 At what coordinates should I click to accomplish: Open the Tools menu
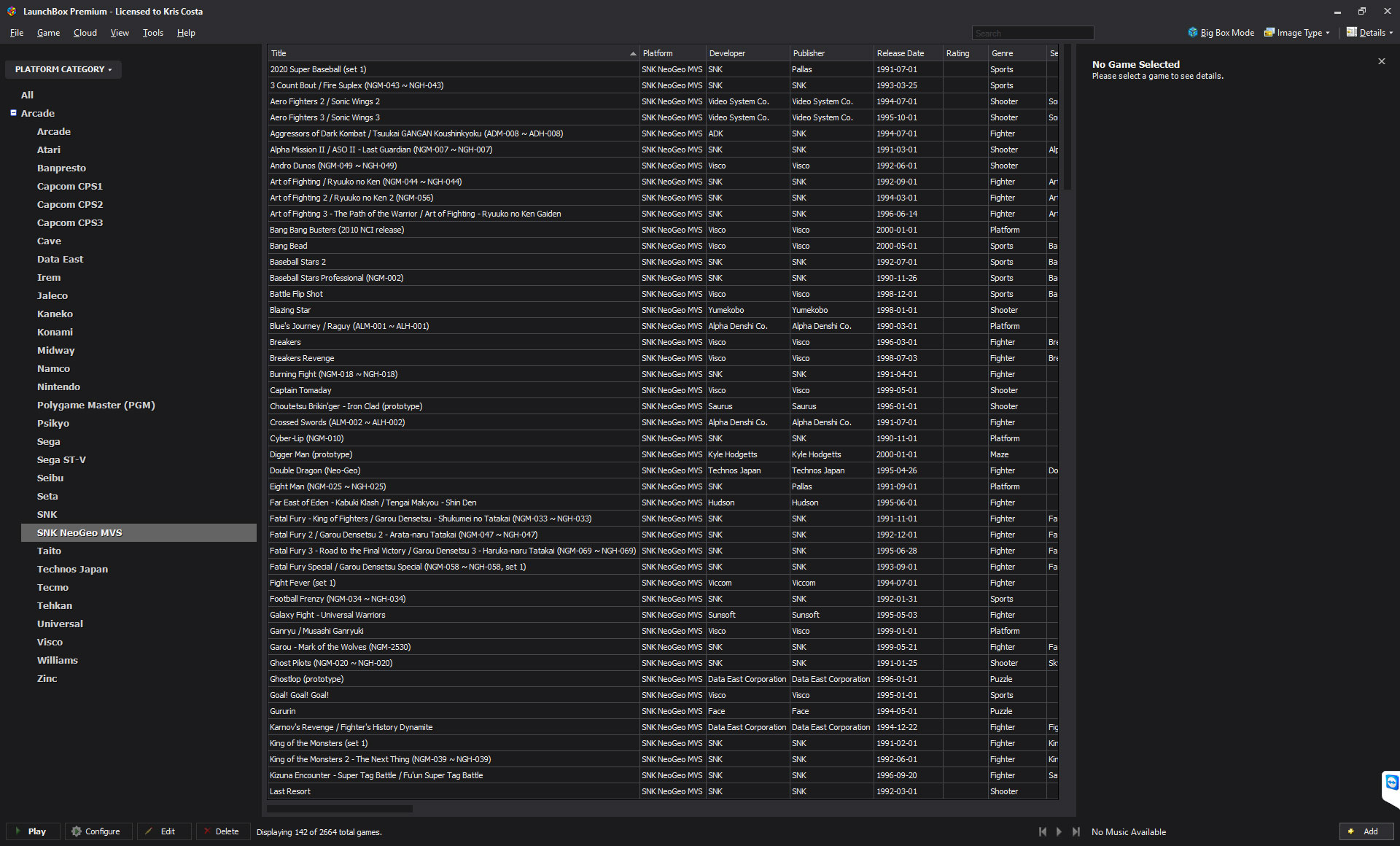(x=152, y=33)
